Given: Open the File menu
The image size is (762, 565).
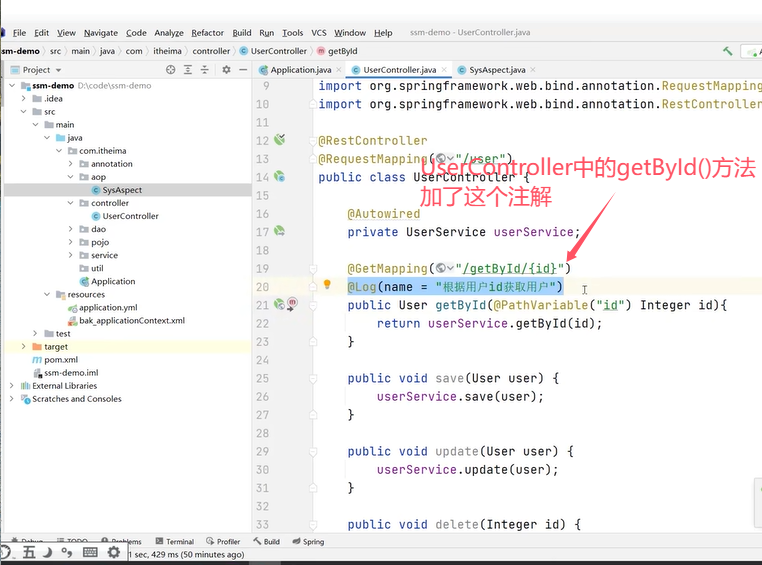Looking at the screenshot, I should [x=19, y=33].
